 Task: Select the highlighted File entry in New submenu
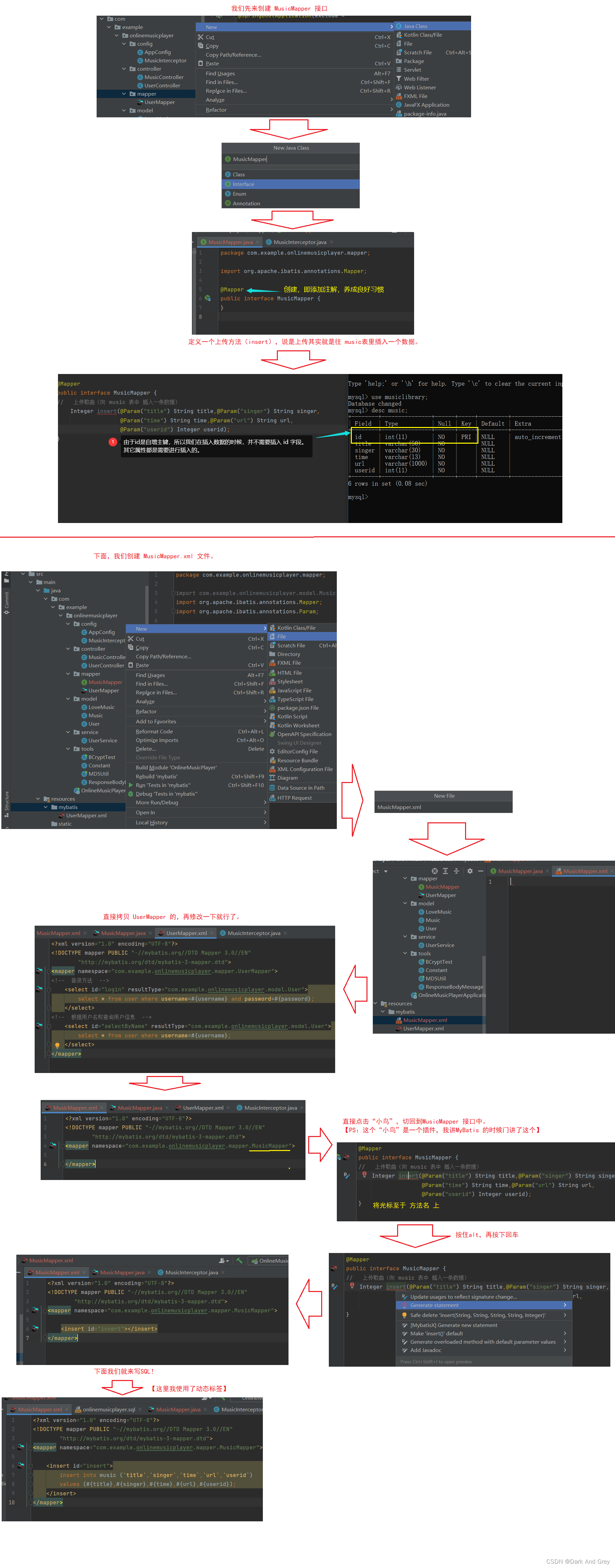point(302,637)
